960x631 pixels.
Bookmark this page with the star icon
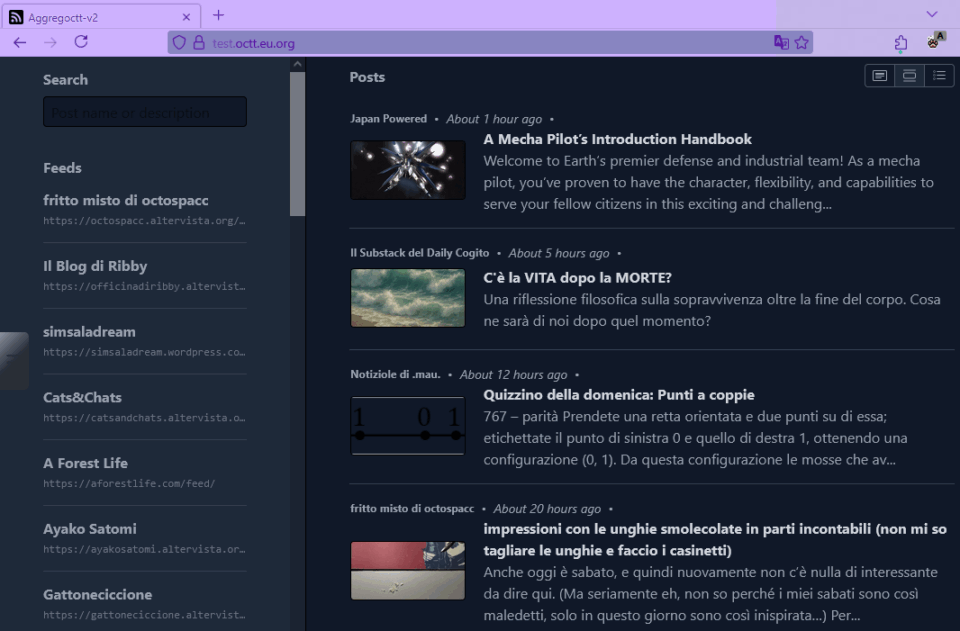(801, 43)
